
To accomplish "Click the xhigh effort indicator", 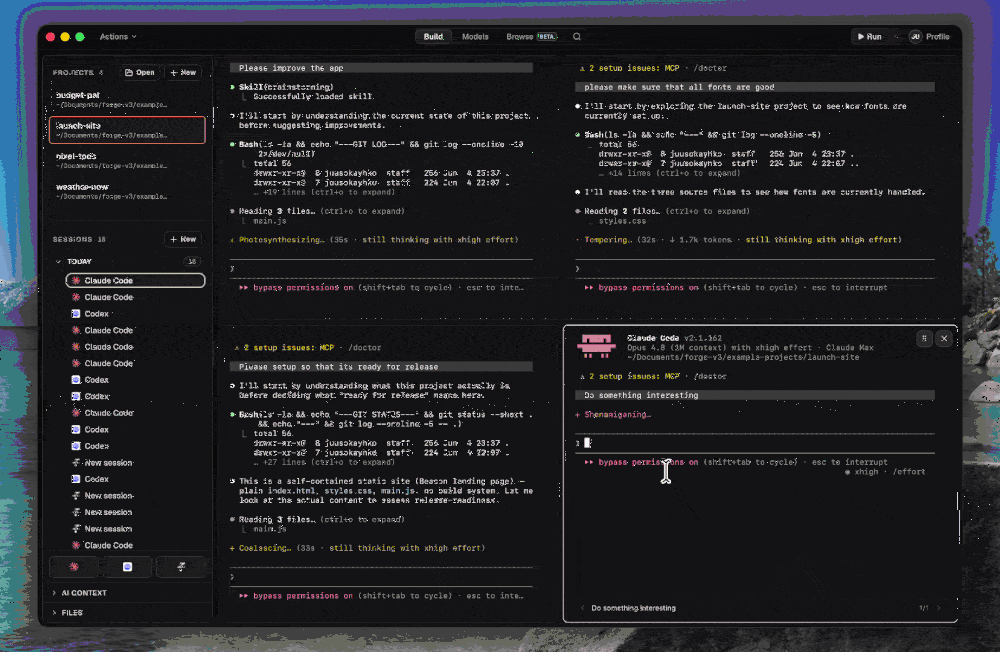I will point(862,472).
